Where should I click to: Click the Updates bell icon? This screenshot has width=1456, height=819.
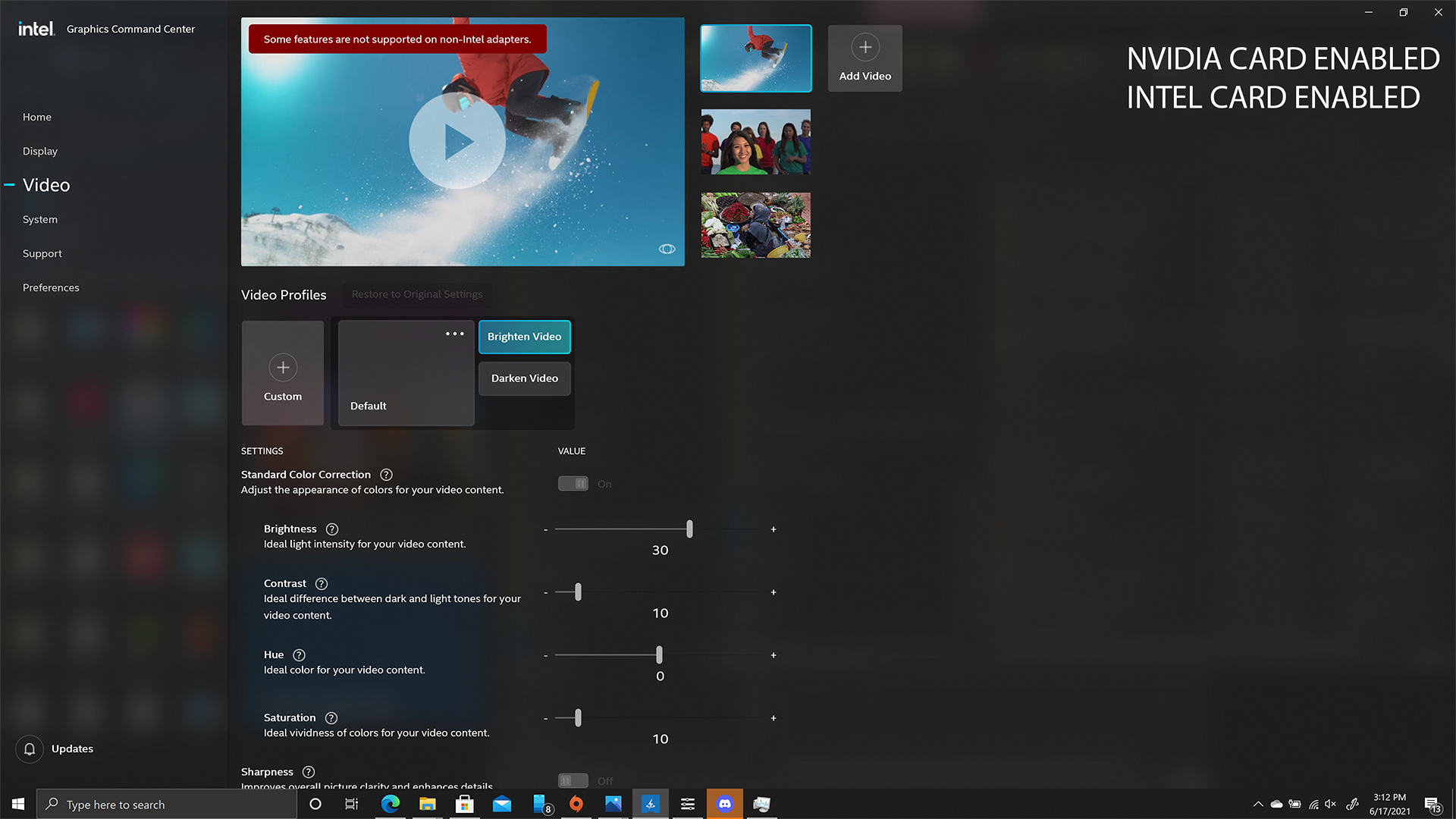(30, 749)
